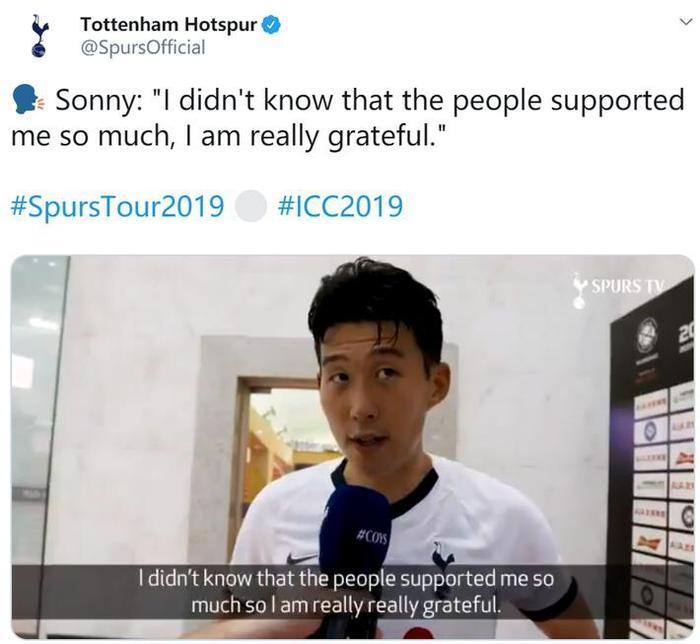This screenshot has height=644, width=700.
Task: Open the tweet options chevron menu
Action: tap(685, 21)
